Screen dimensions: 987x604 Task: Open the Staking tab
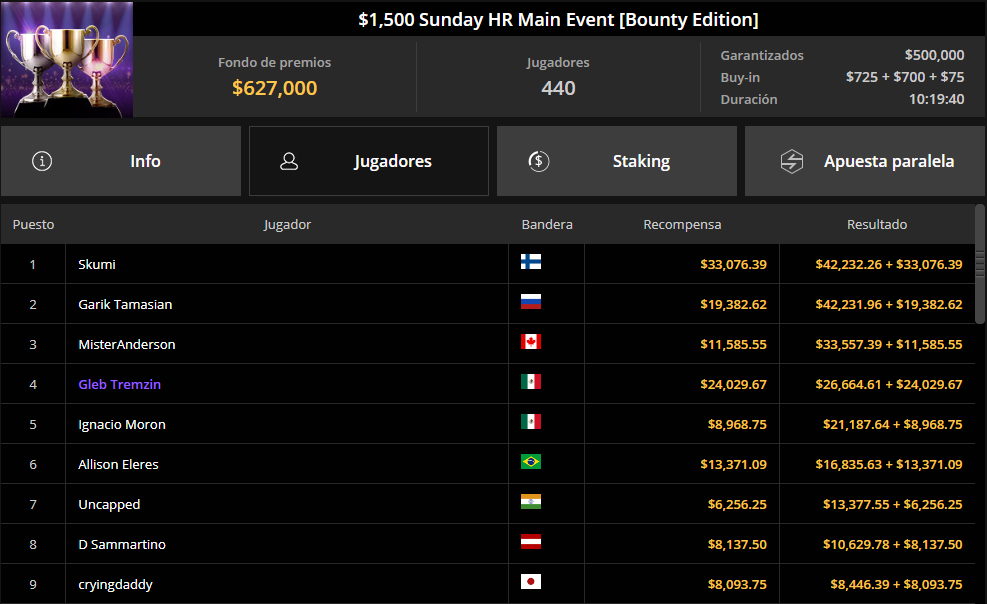click(617, 161)
